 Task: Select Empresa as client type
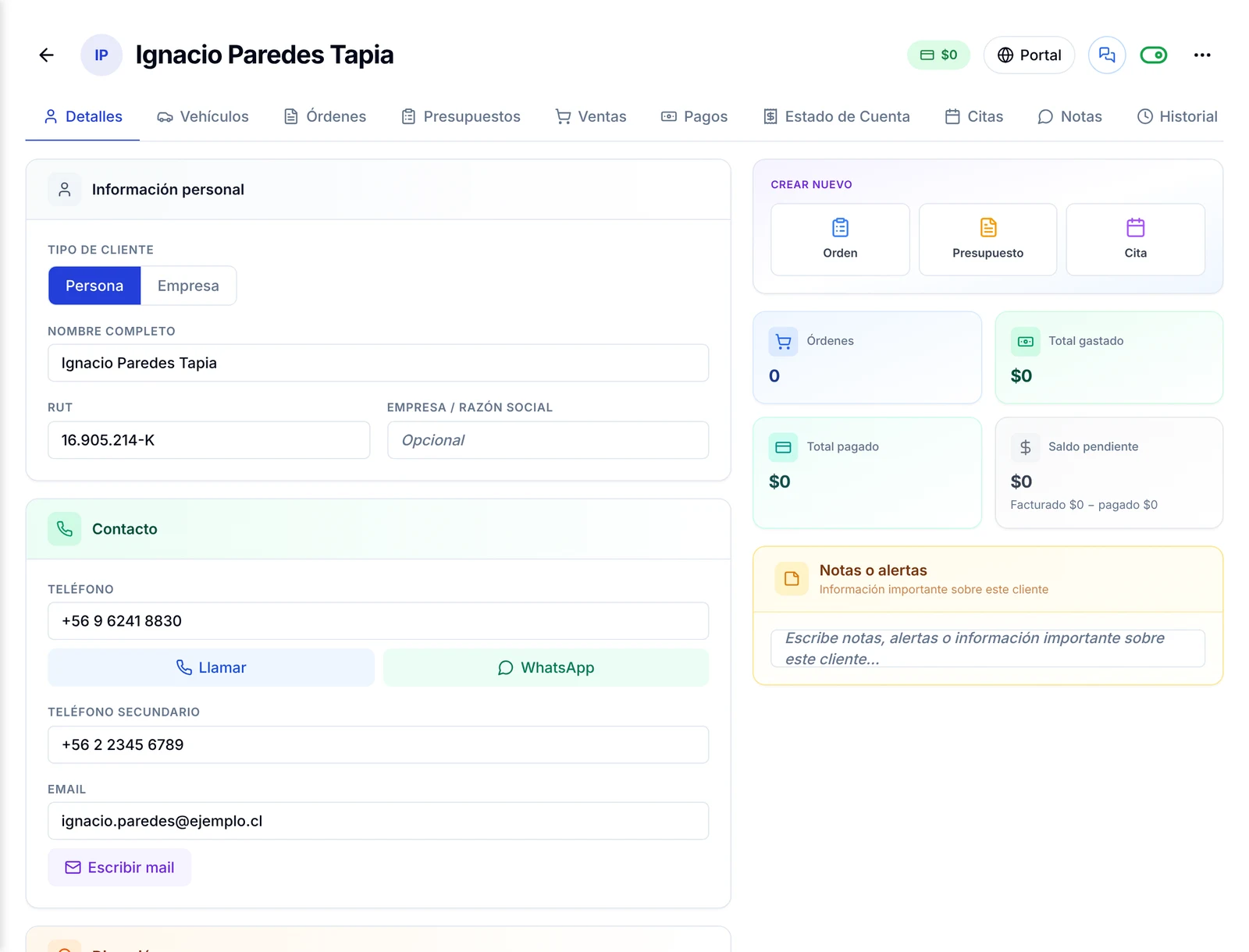point(188,286)
